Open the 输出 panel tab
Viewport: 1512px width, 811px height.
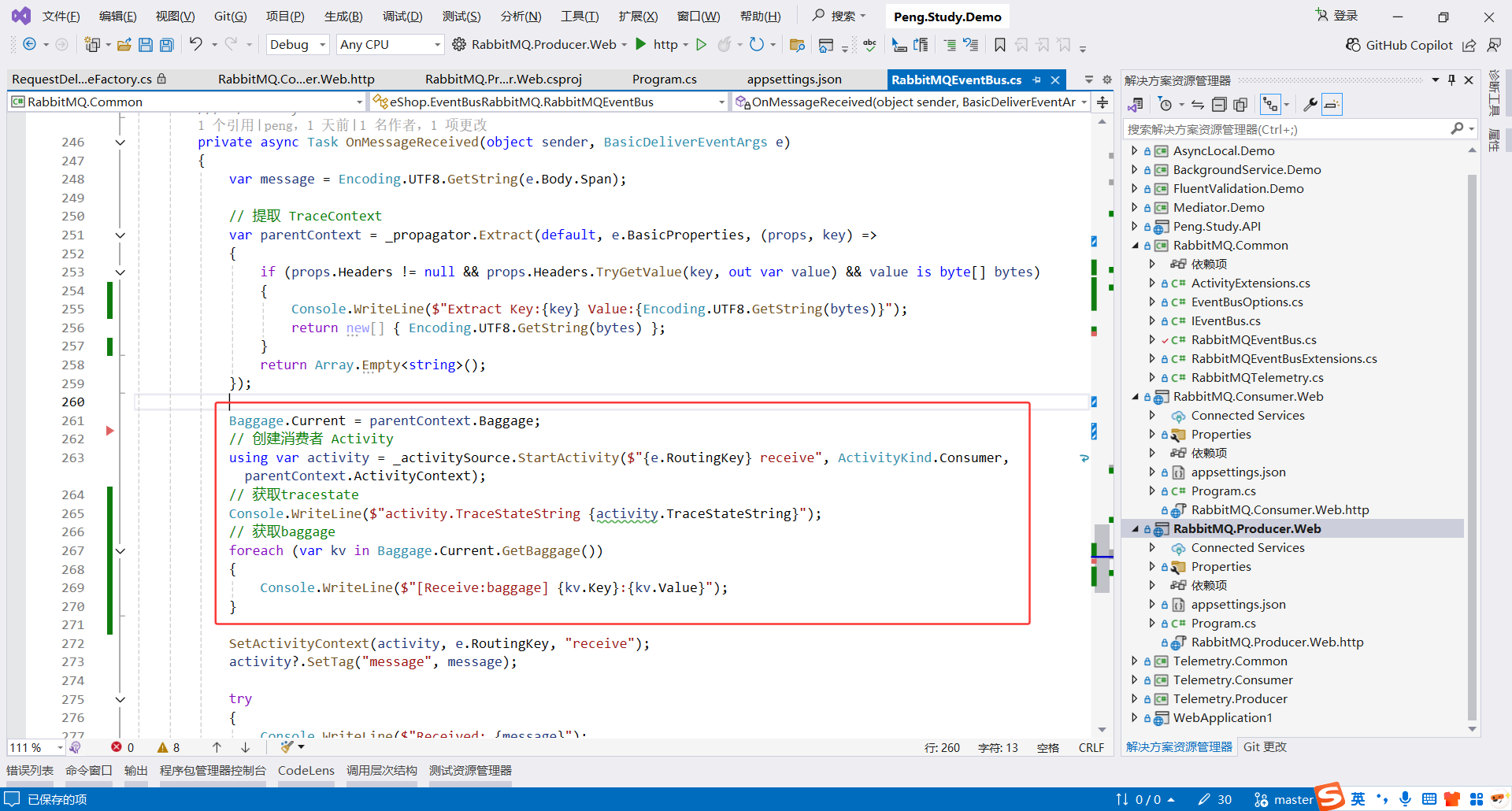(x=136, y=771)
